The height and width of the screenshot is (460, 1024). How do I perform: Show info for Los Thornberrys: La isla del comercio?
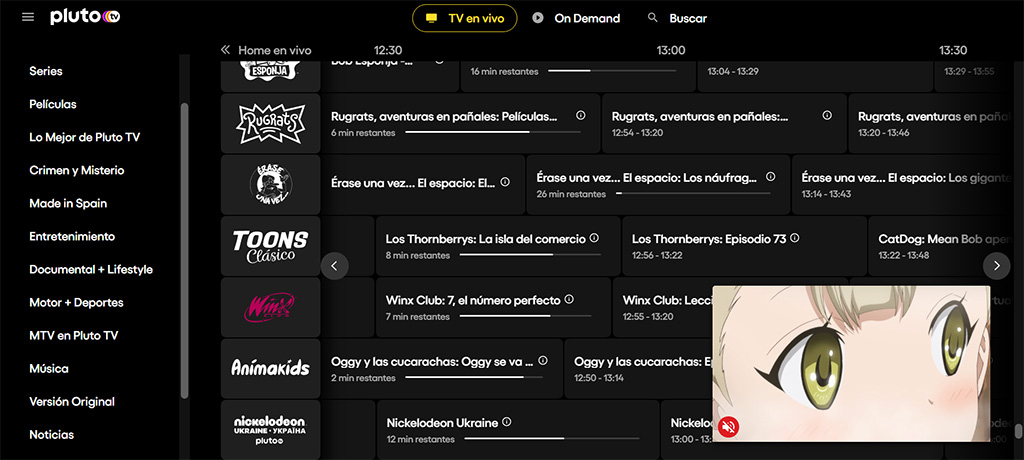[x=594, y=238]
